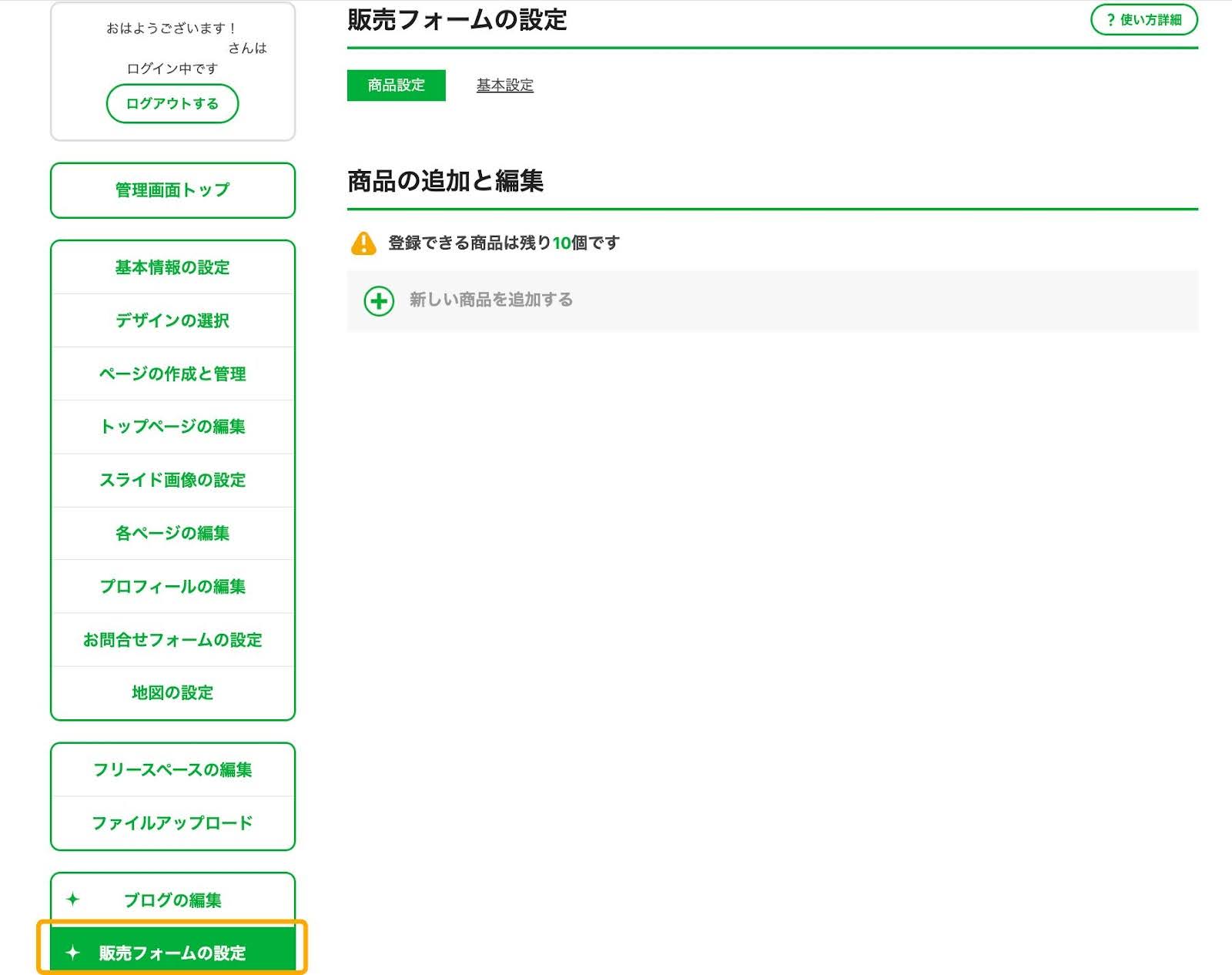Click the 販売フォームの設定 page heading
Viewport: 1232px width, 975px height.
click(x=457, y=20)
